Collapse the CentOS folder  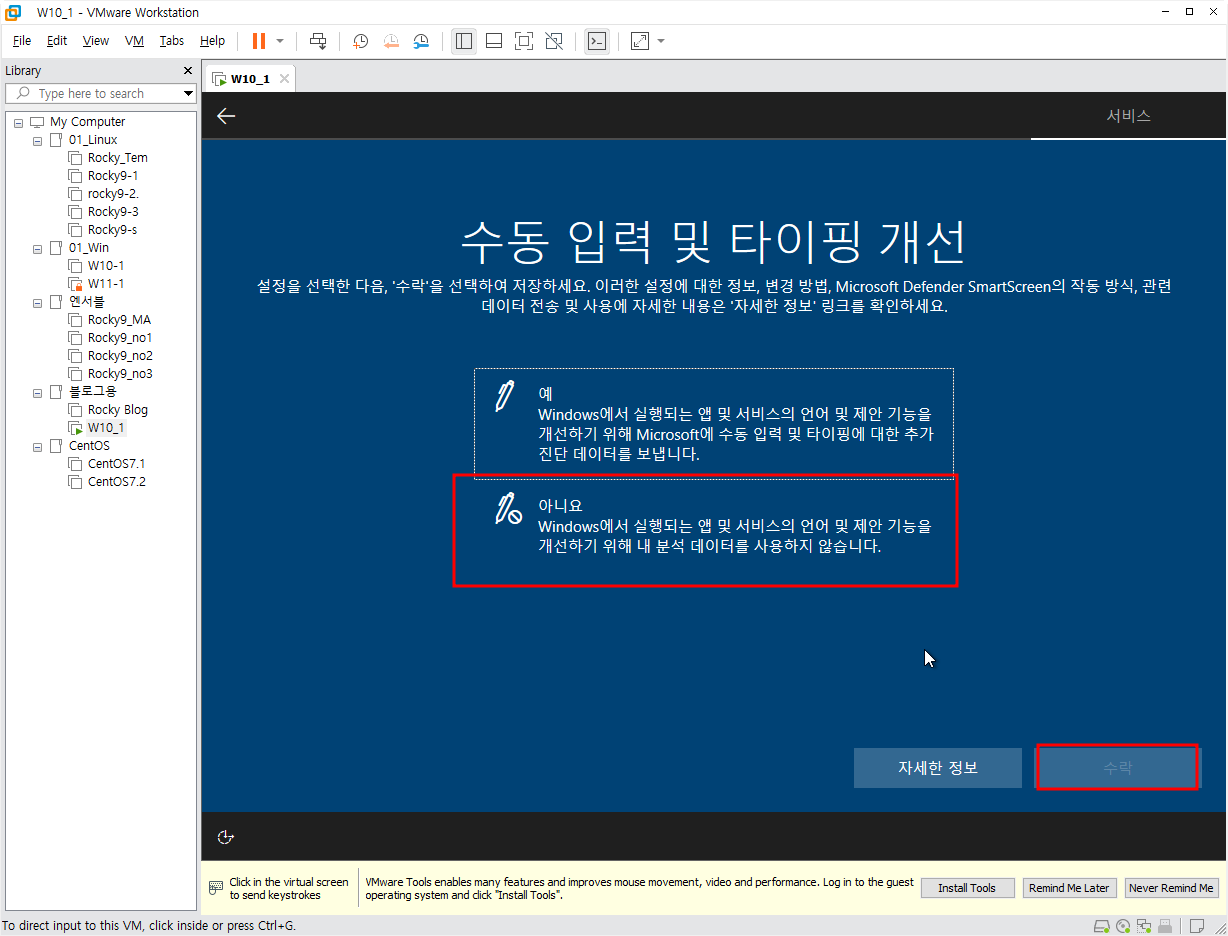click(37, 446)
